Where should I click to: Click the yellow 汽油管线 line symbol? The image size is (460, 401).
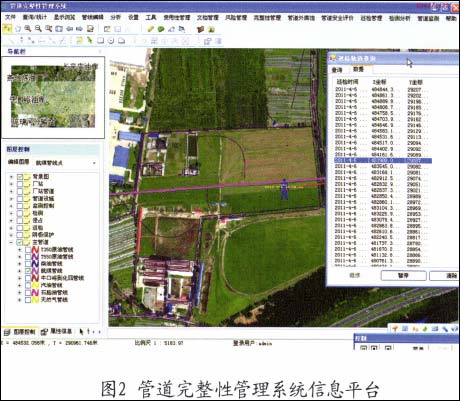point(36,285)
